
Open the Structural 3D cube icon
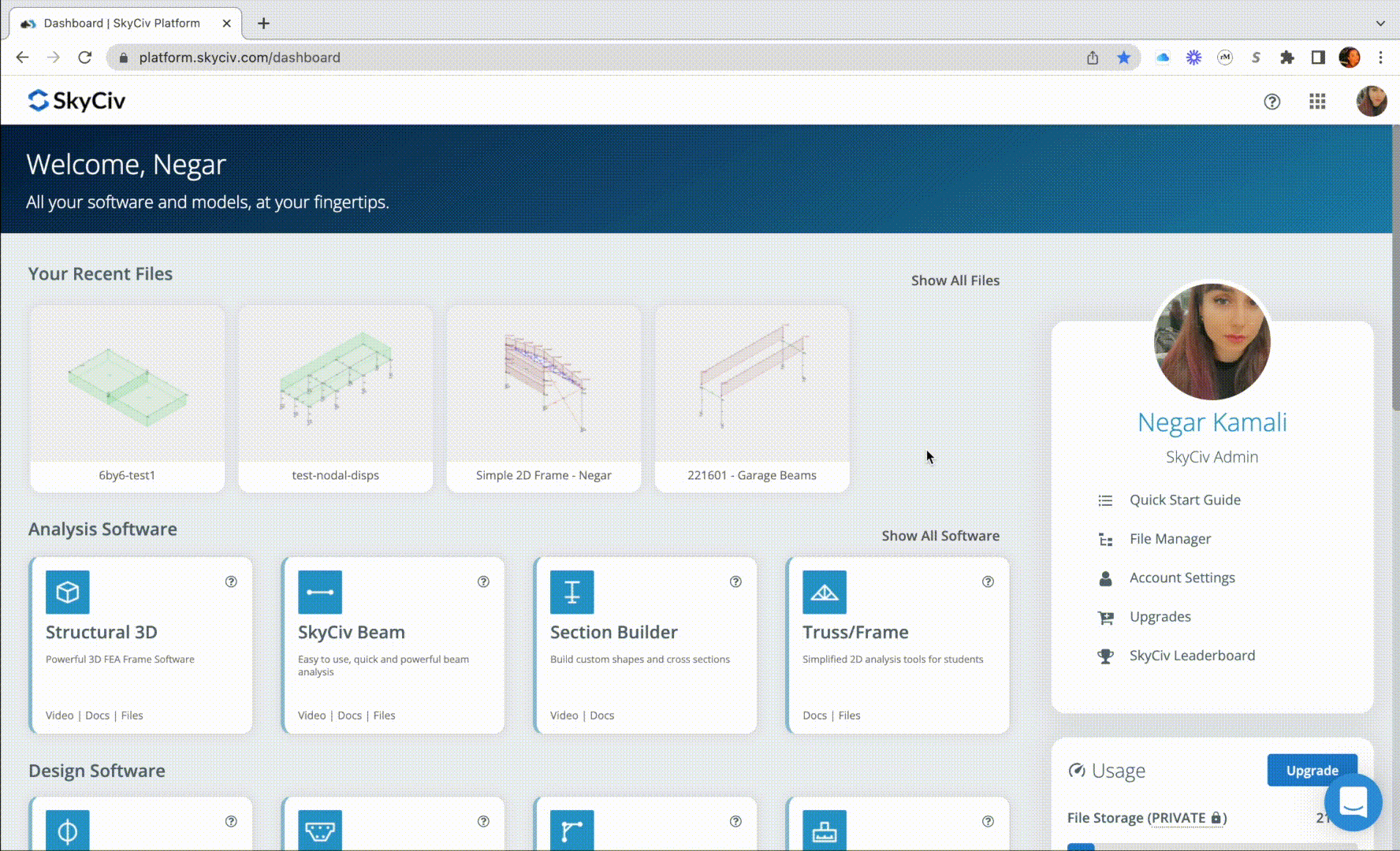pos(68,592)
